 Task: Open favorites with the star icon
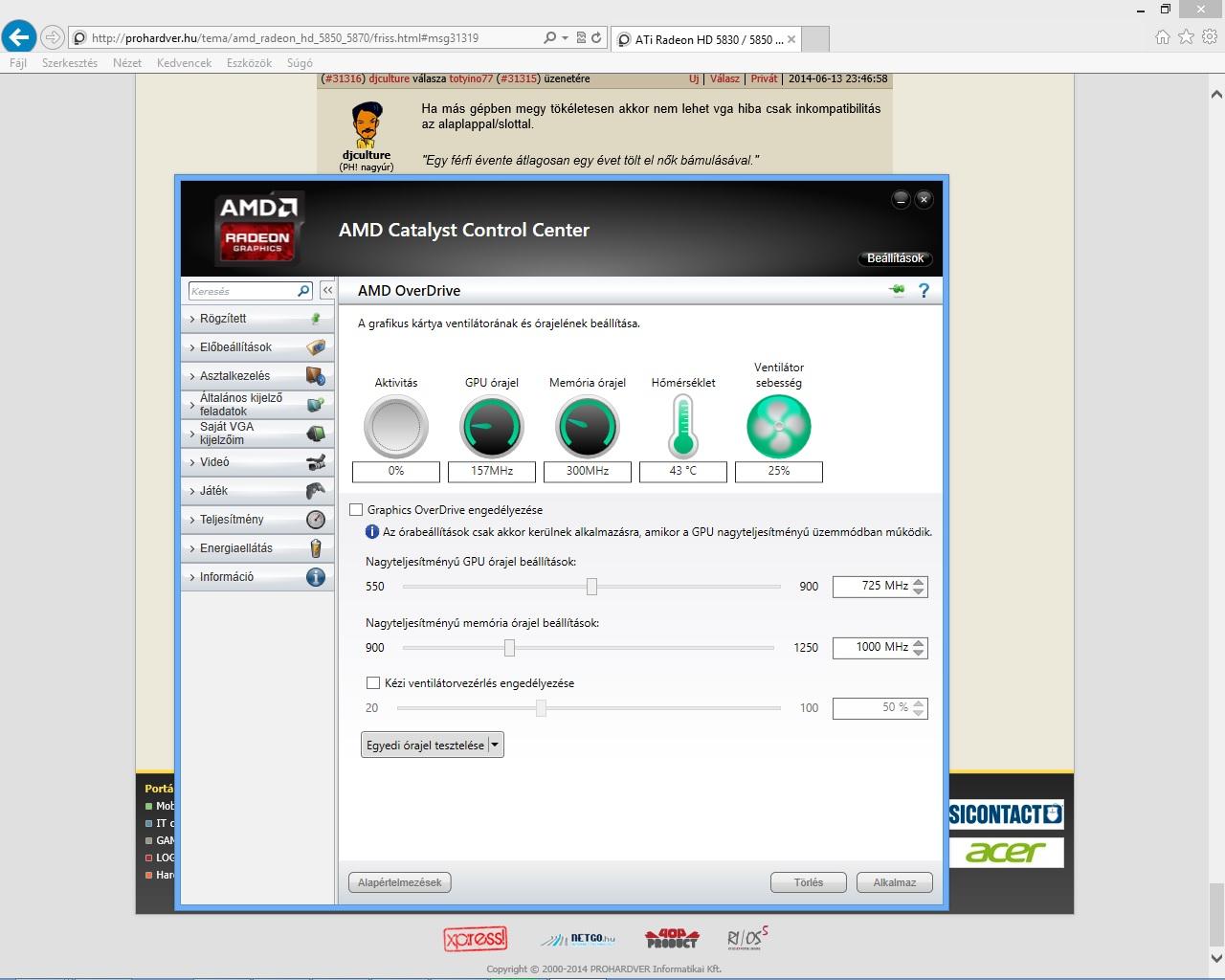click(1187, 37)
